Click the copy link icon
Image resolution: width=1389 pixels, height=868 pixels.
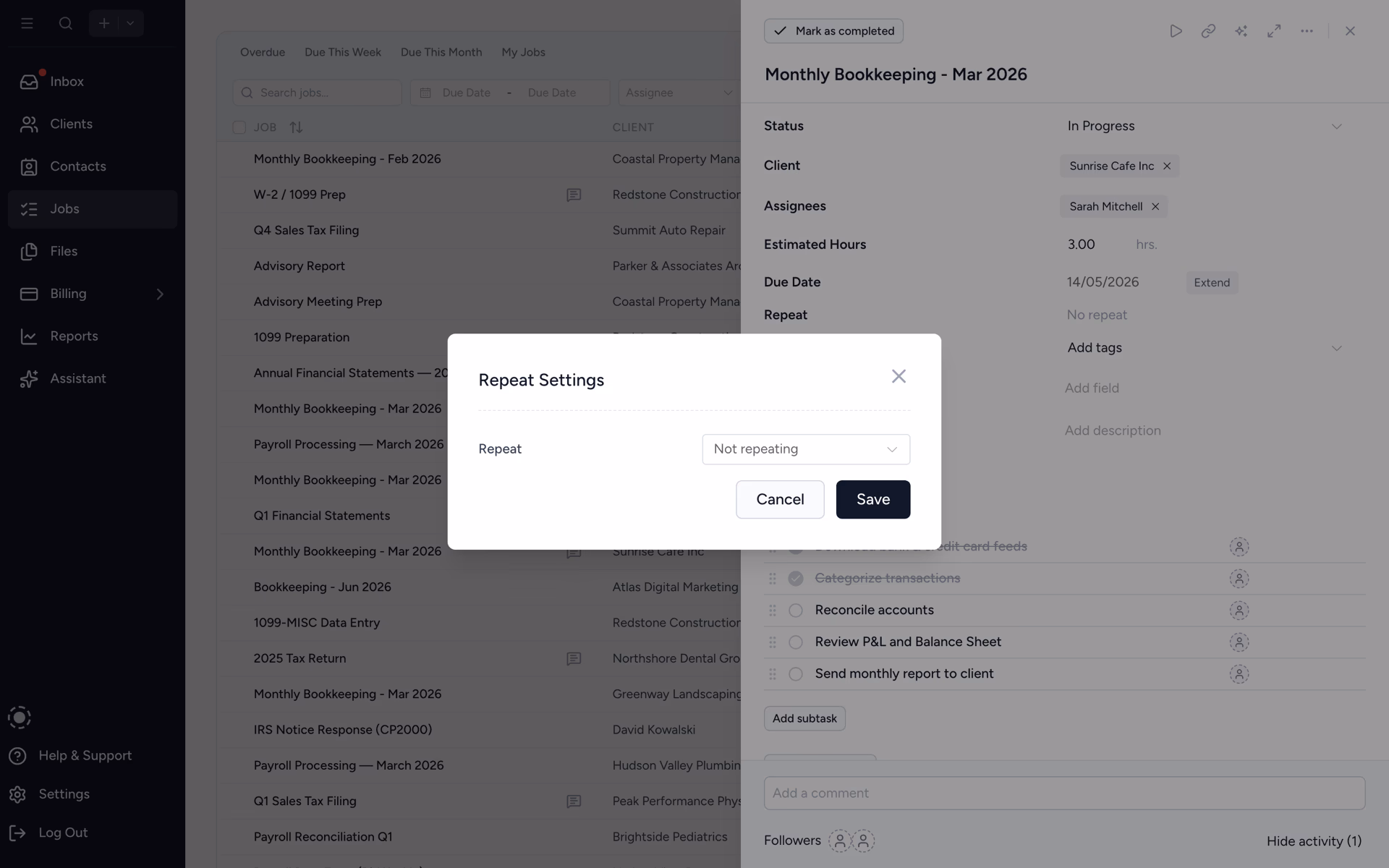click(x=1208, y=31)
